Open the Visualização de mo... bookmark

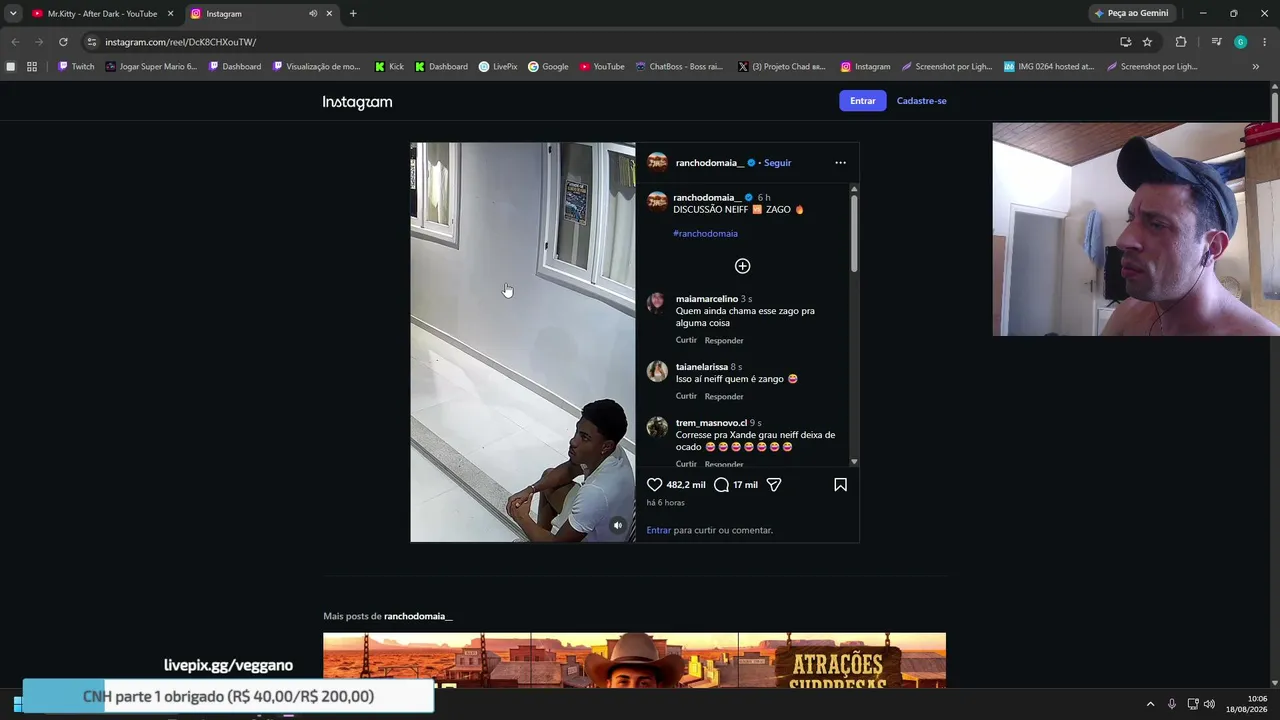click(317, 67)
